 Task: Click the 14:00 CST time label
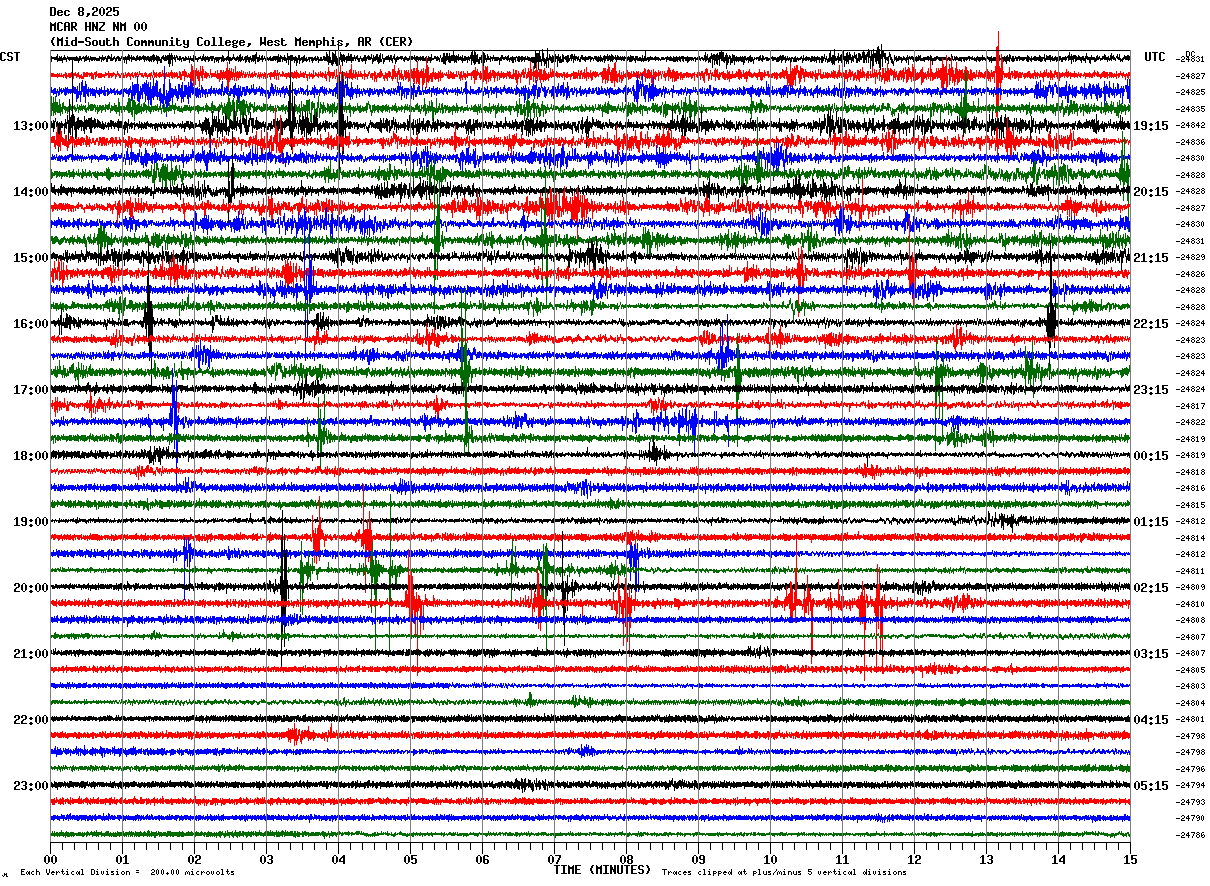click(31, 191)
